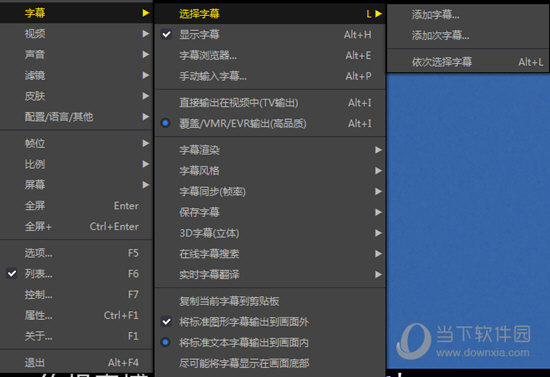
Task: Expand 3D字幕(立体) submenu arrow
Action: pos(378,233)
